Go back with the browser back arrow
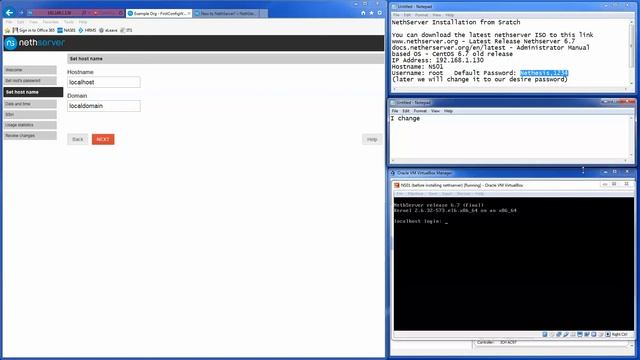 [9, 13]
